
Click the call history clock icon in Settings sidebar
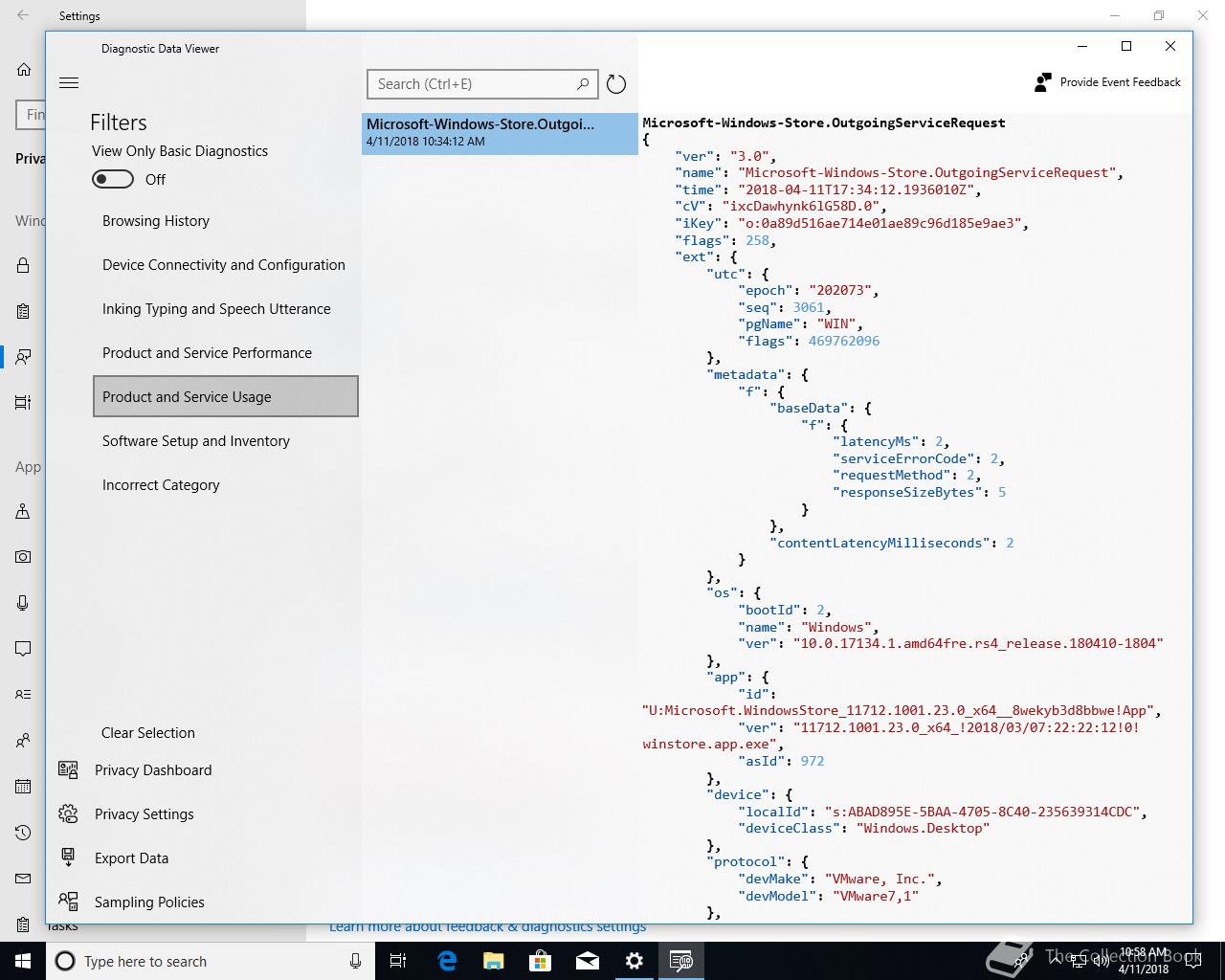point(23,832)
